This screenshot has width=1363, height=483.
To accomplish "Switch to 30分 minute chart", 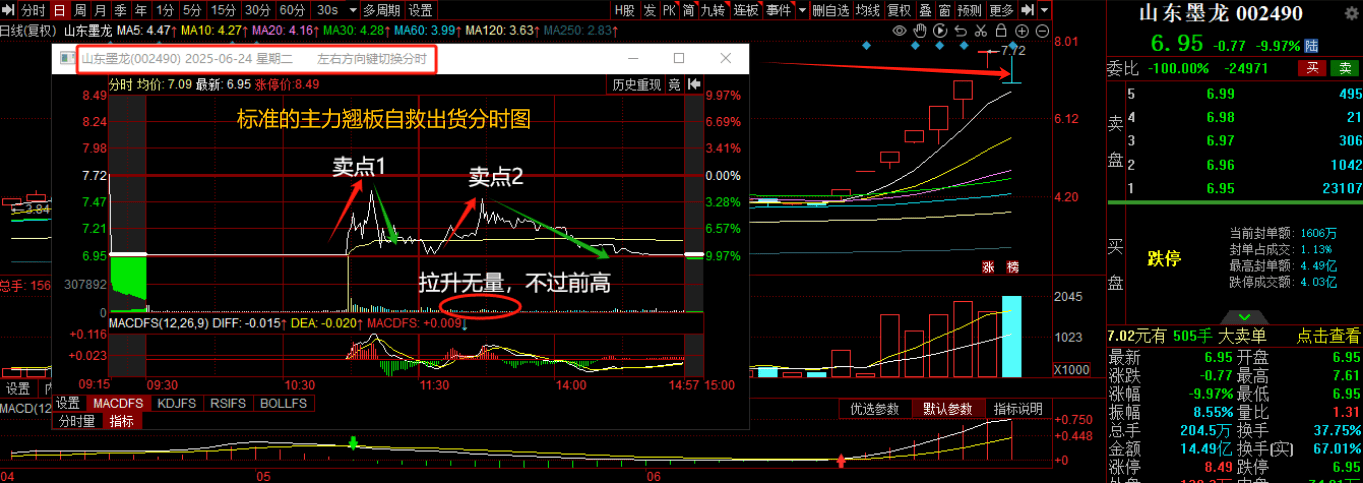I will click(x=259, y=10).
